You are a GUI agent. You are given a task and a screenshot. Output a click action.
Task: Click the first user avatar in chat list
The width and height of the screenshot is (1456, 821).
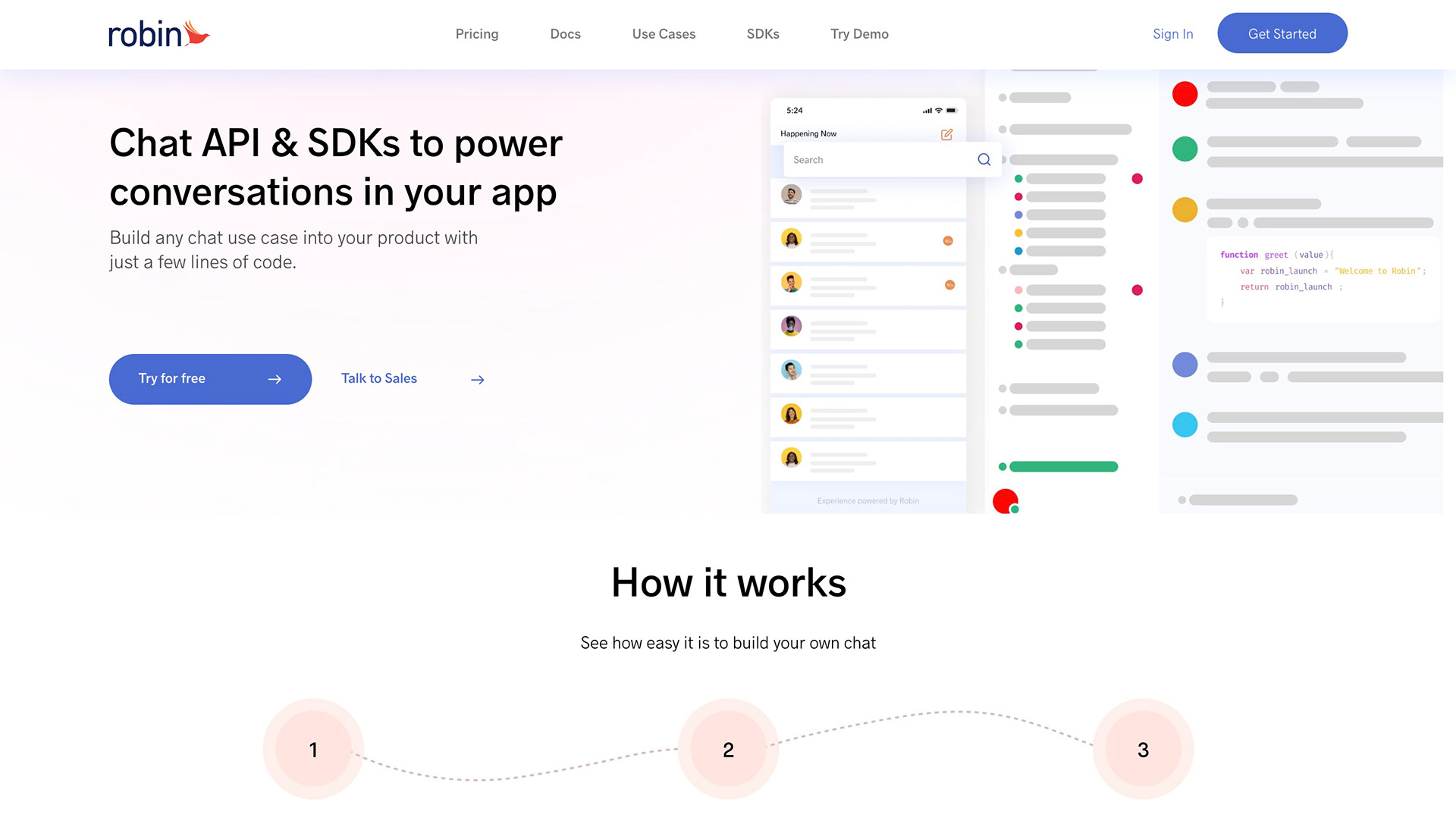(x=791, y=195)
